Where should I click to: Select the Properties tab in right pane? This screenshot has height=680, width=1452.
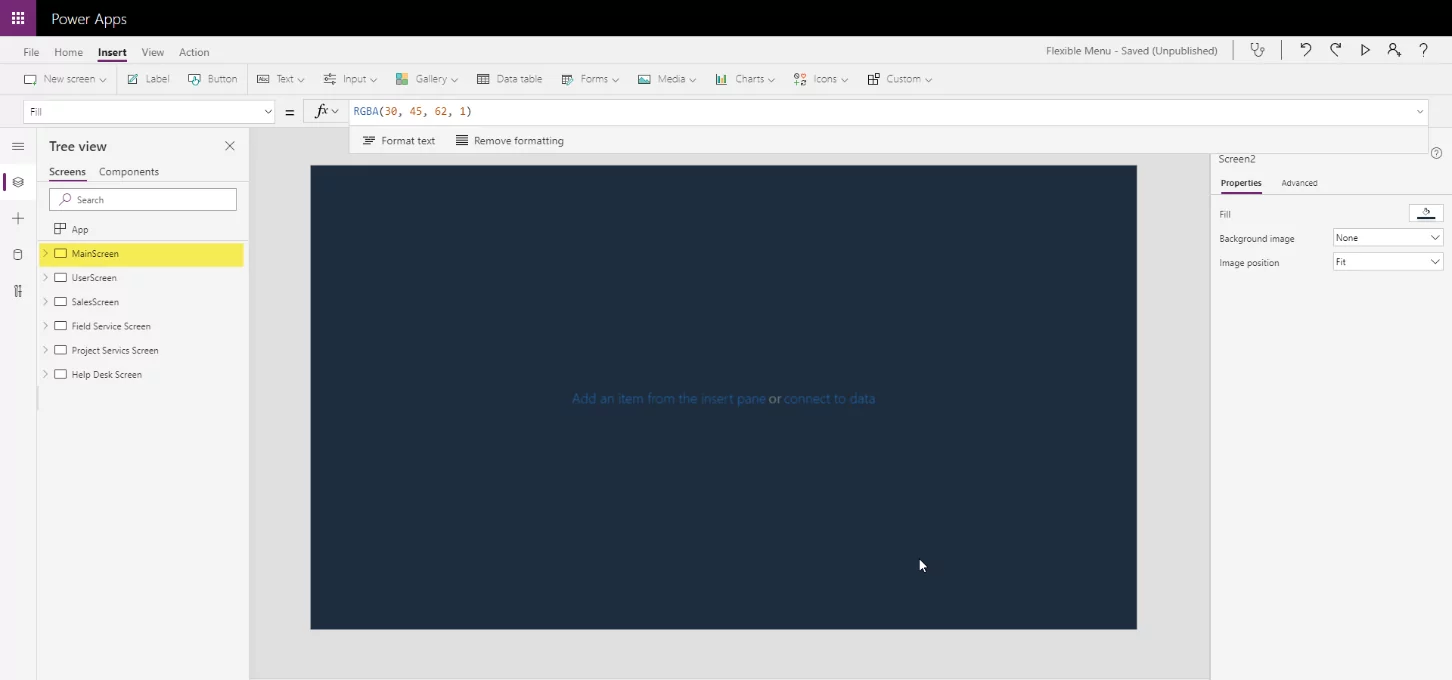(x=1241, y=183)
